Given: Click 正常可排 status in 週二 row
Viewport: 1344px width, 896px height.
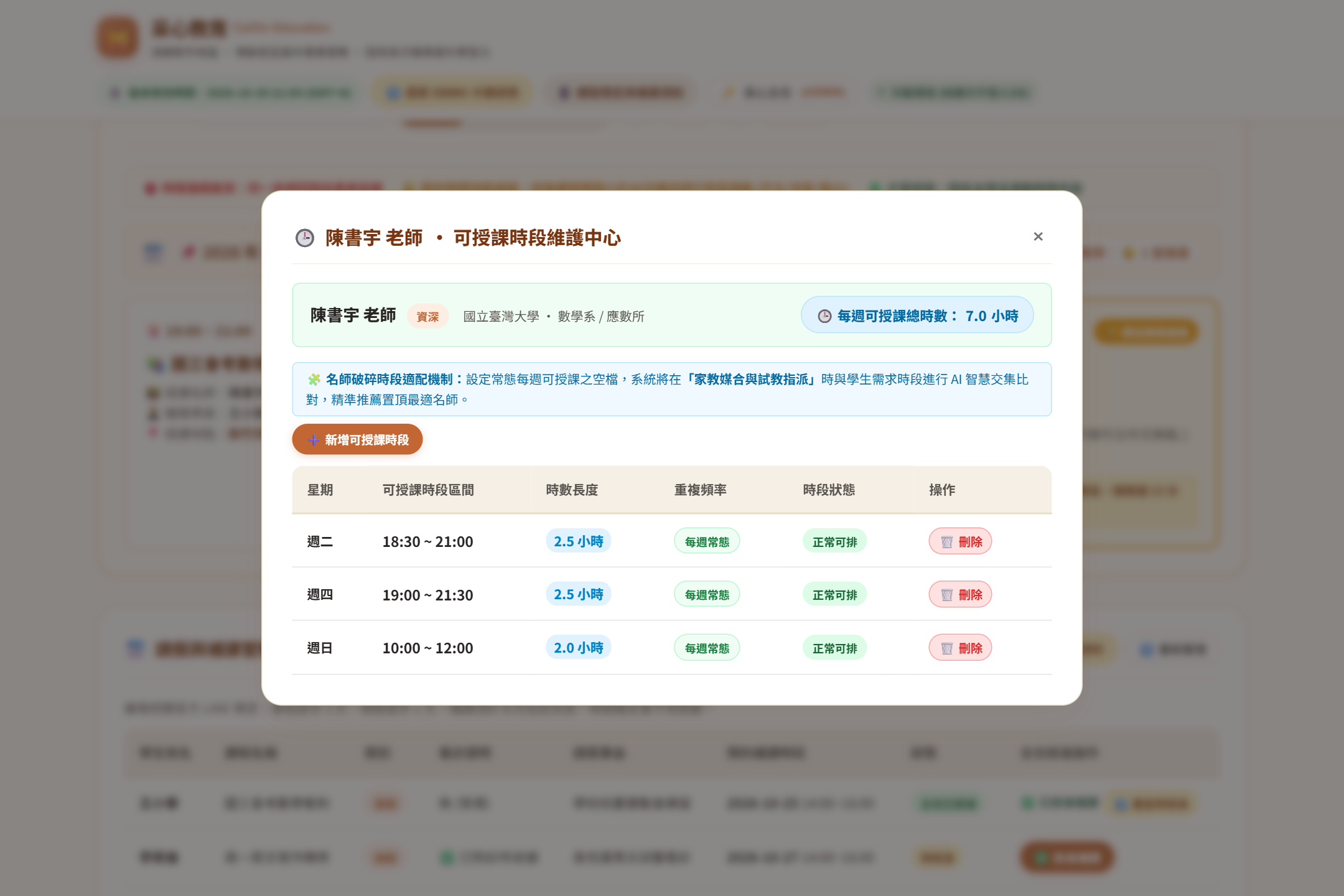Looking at the screenshot, I should point(834,541).
